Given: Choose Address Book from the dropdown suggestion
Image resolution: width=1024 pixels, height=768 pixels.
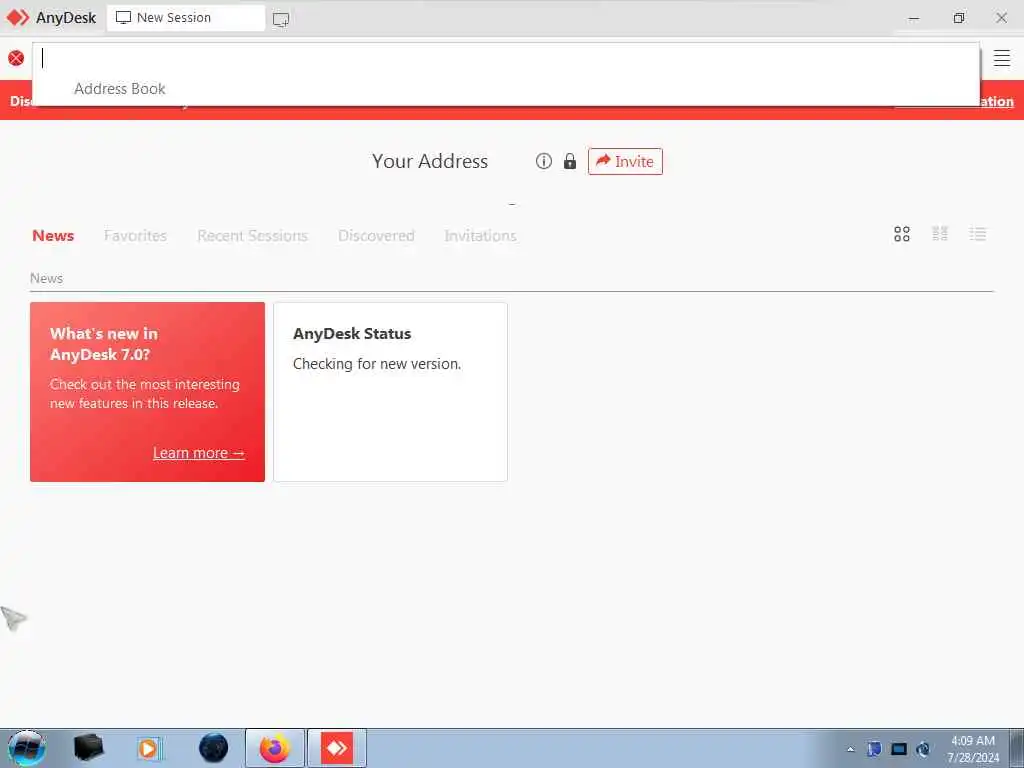Looking at the screenshot, I should (x=120, y=89).
